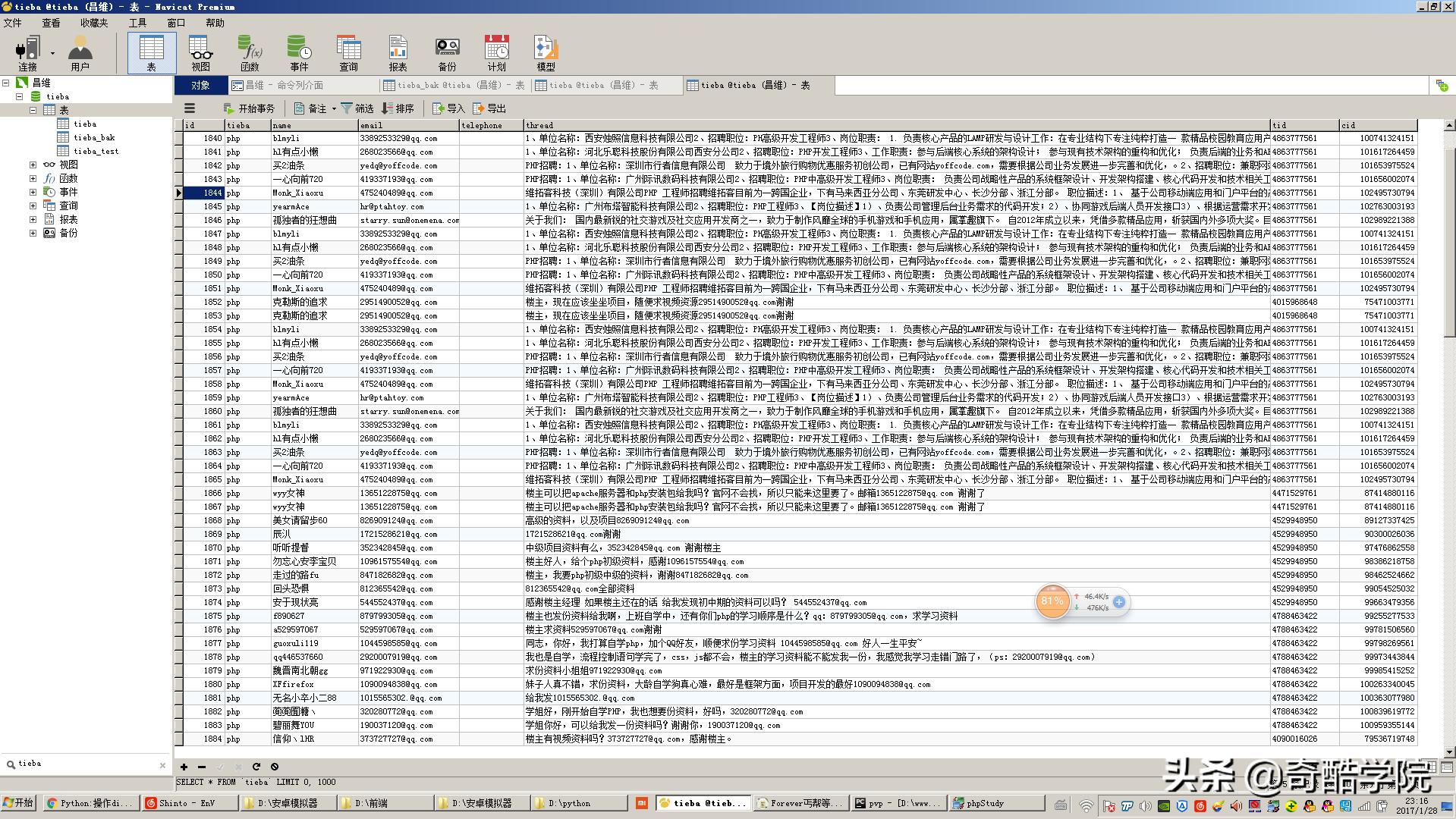
Task: Open the 窗口 menu
Action: pos(176,23)
